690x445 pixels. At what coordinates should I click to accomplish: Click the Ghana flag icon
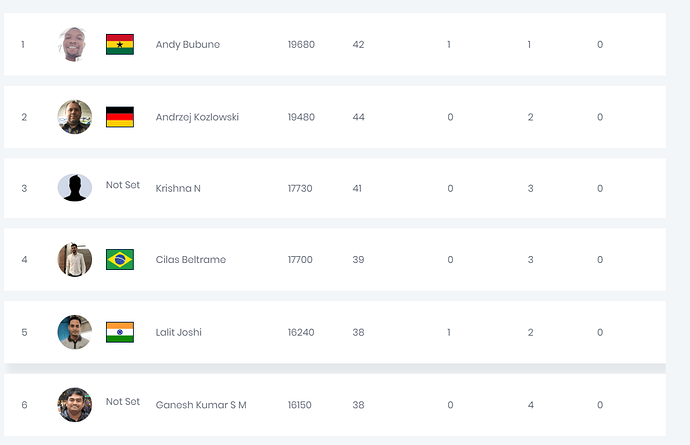pos(120,44)
